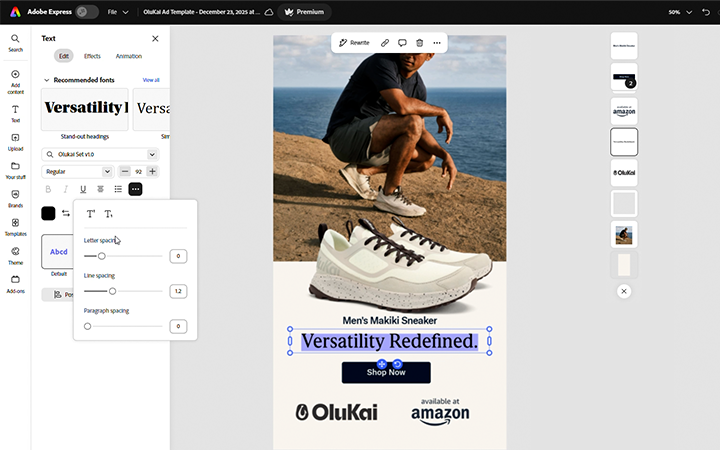Viewport: 720px width, 450px height.
Task: Click the View all fonts link
Action: [x=150, y=79]
